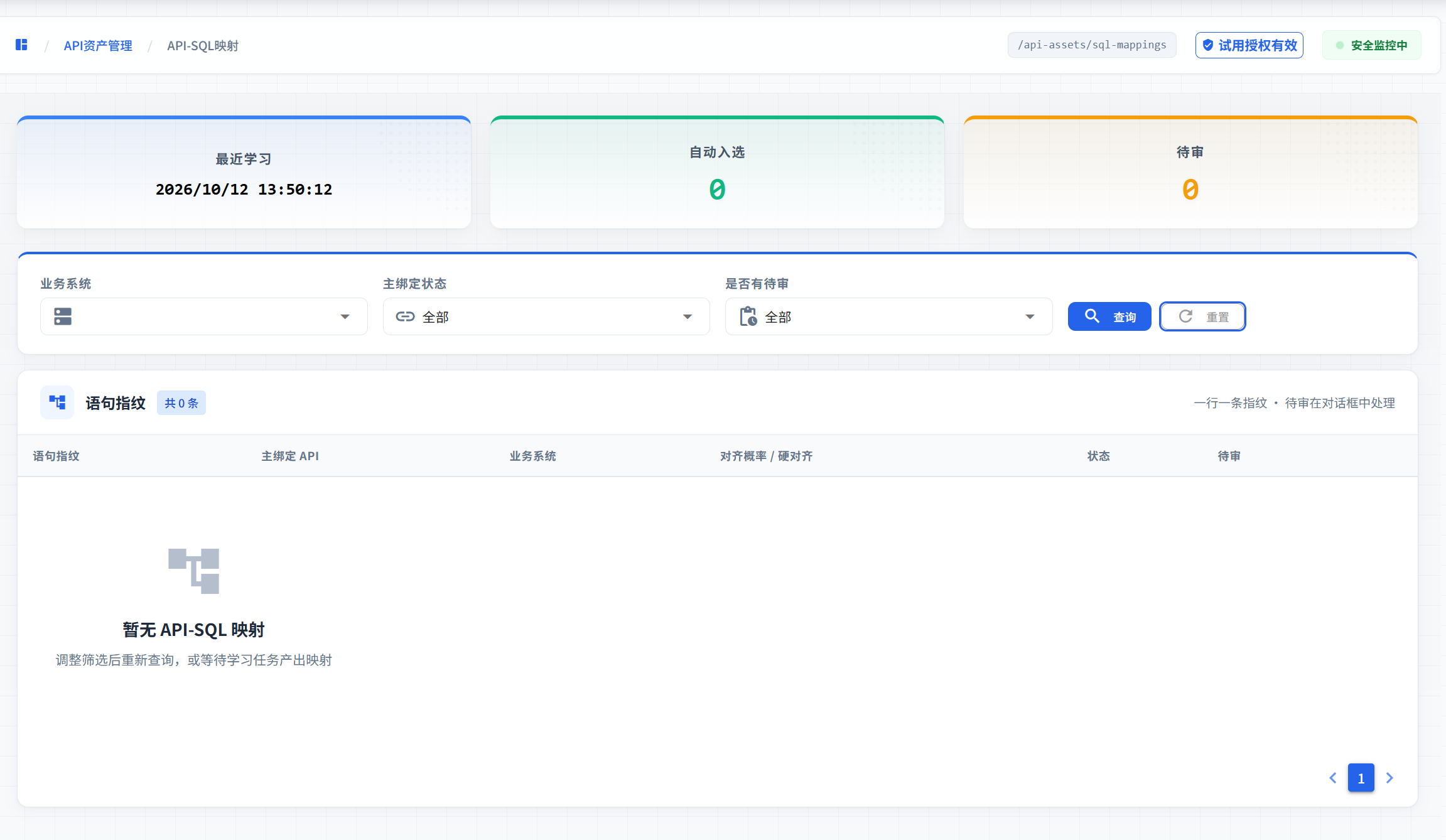This screenshot has height=840, width=1446.
Task: Go to next page with right chevron
Action: 1389,778
